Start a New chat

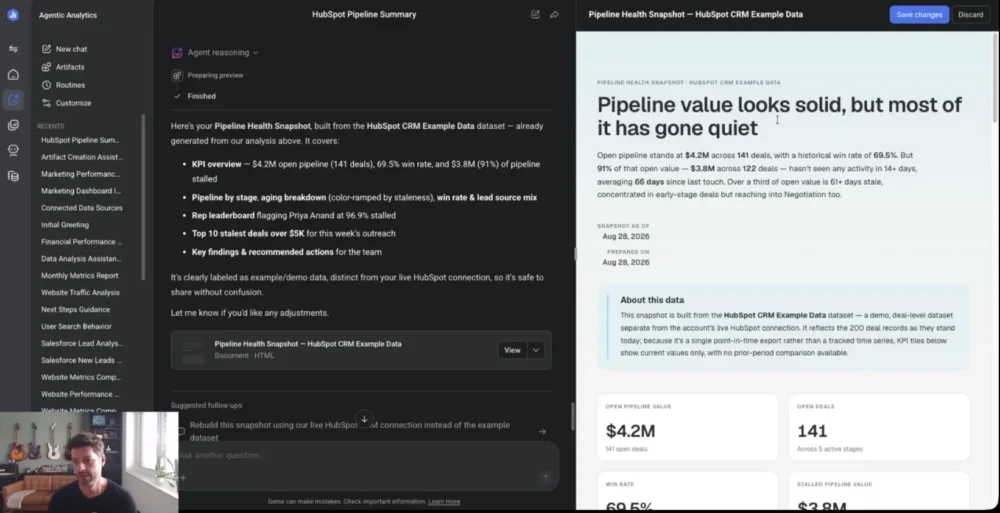pyautogui.click(x=71, y=49)
